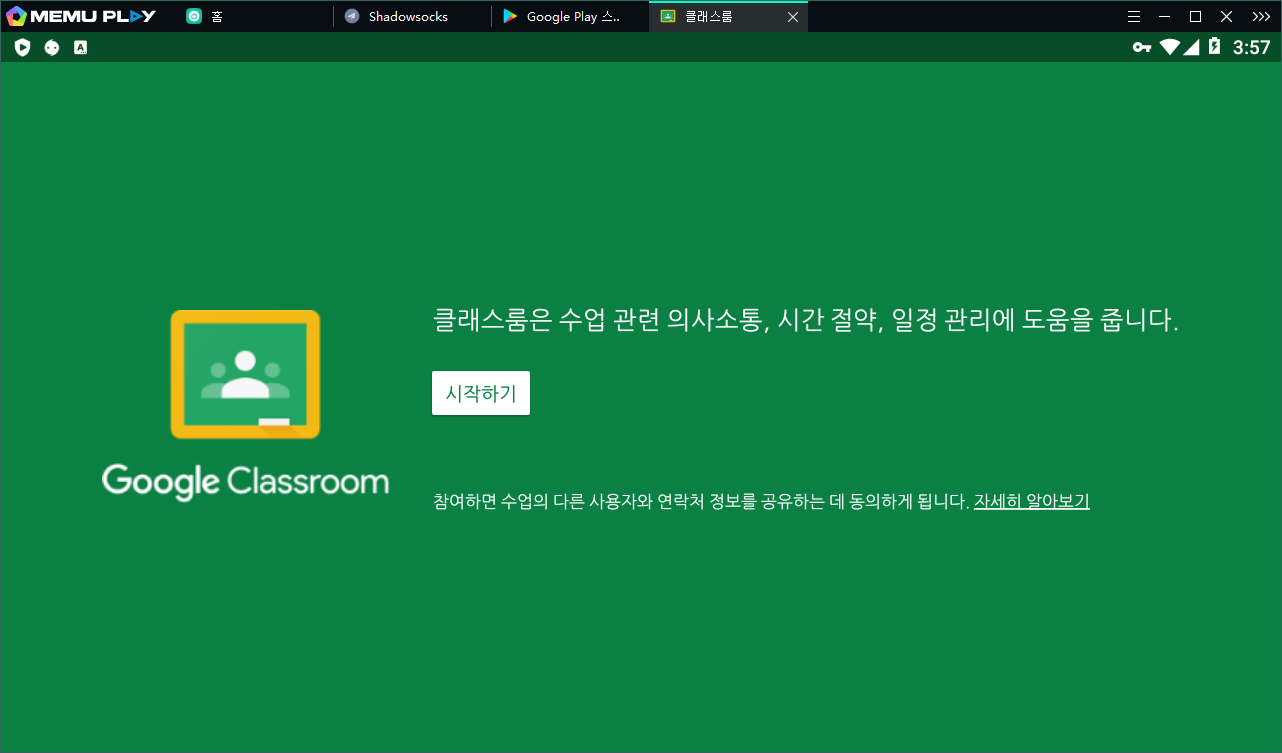Click the MEmu Play logo
Viewport: 1282px width, 753px height.
[x=81, y=16]
